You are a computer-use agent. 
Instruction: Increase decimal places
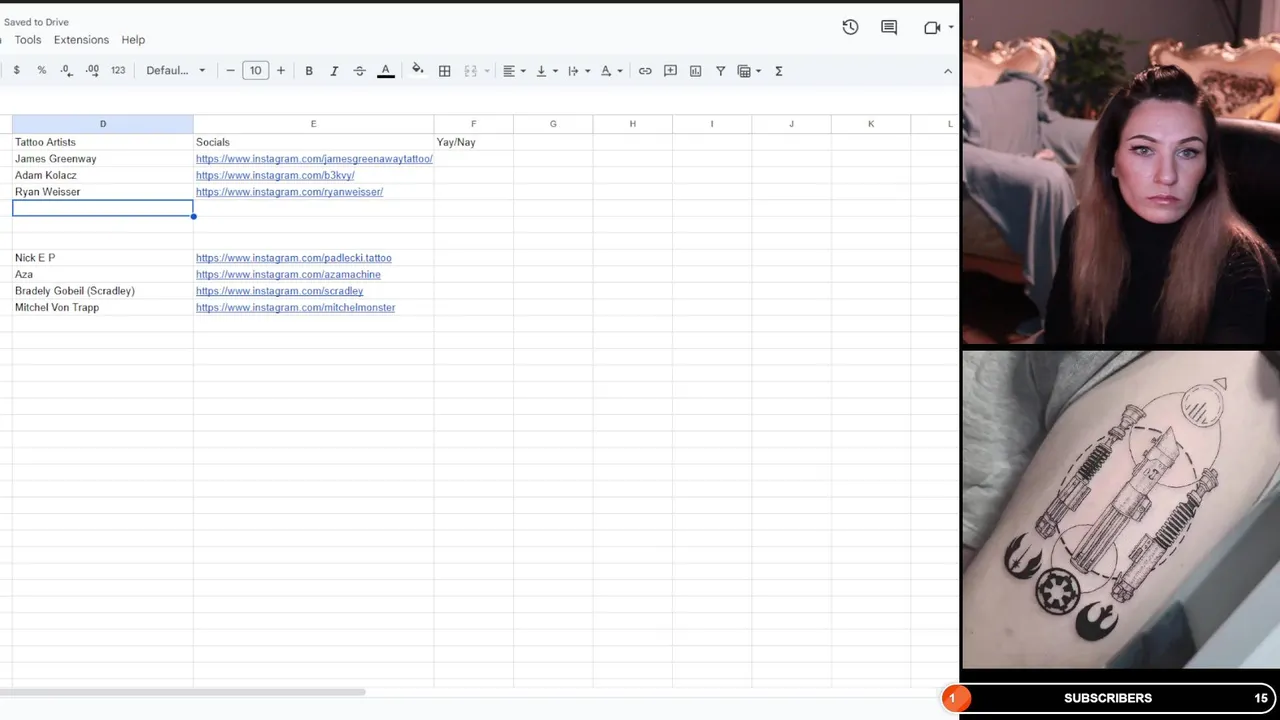[x=92, y=70]
